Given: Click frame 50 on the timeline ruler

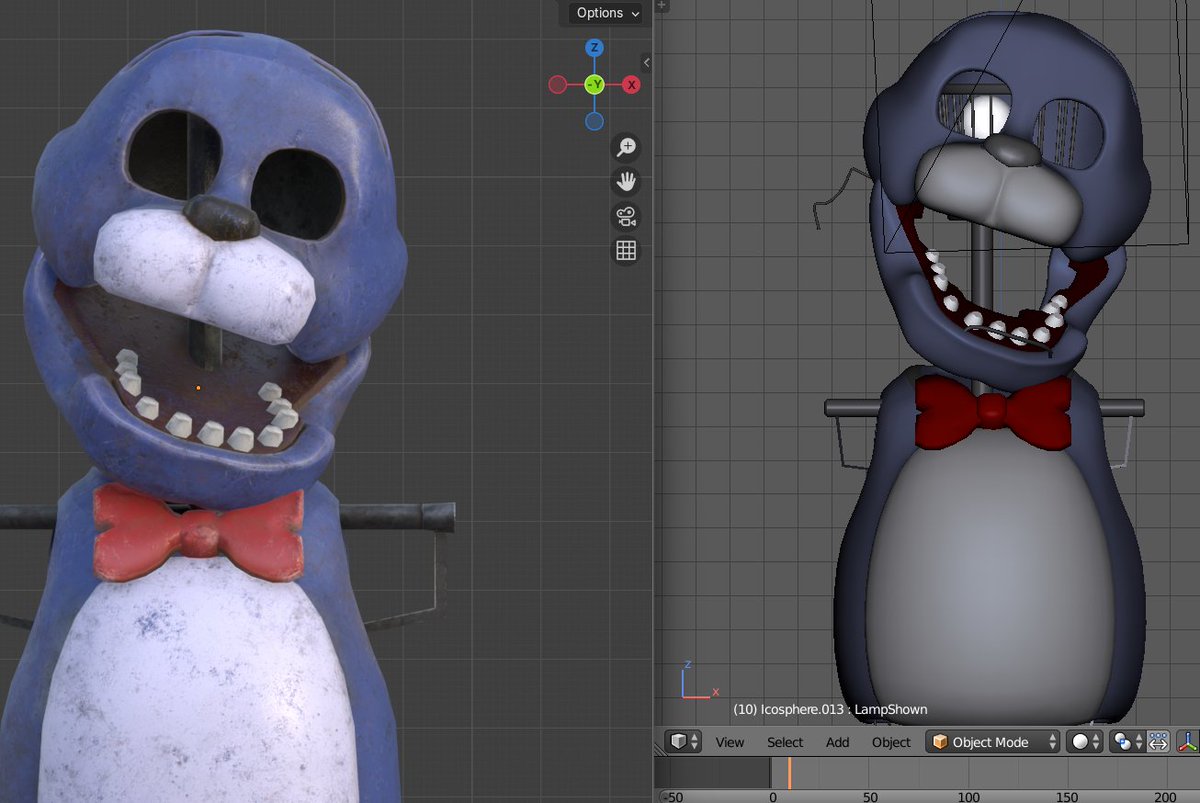Looking at the screenshot, I should click(870, 797).
